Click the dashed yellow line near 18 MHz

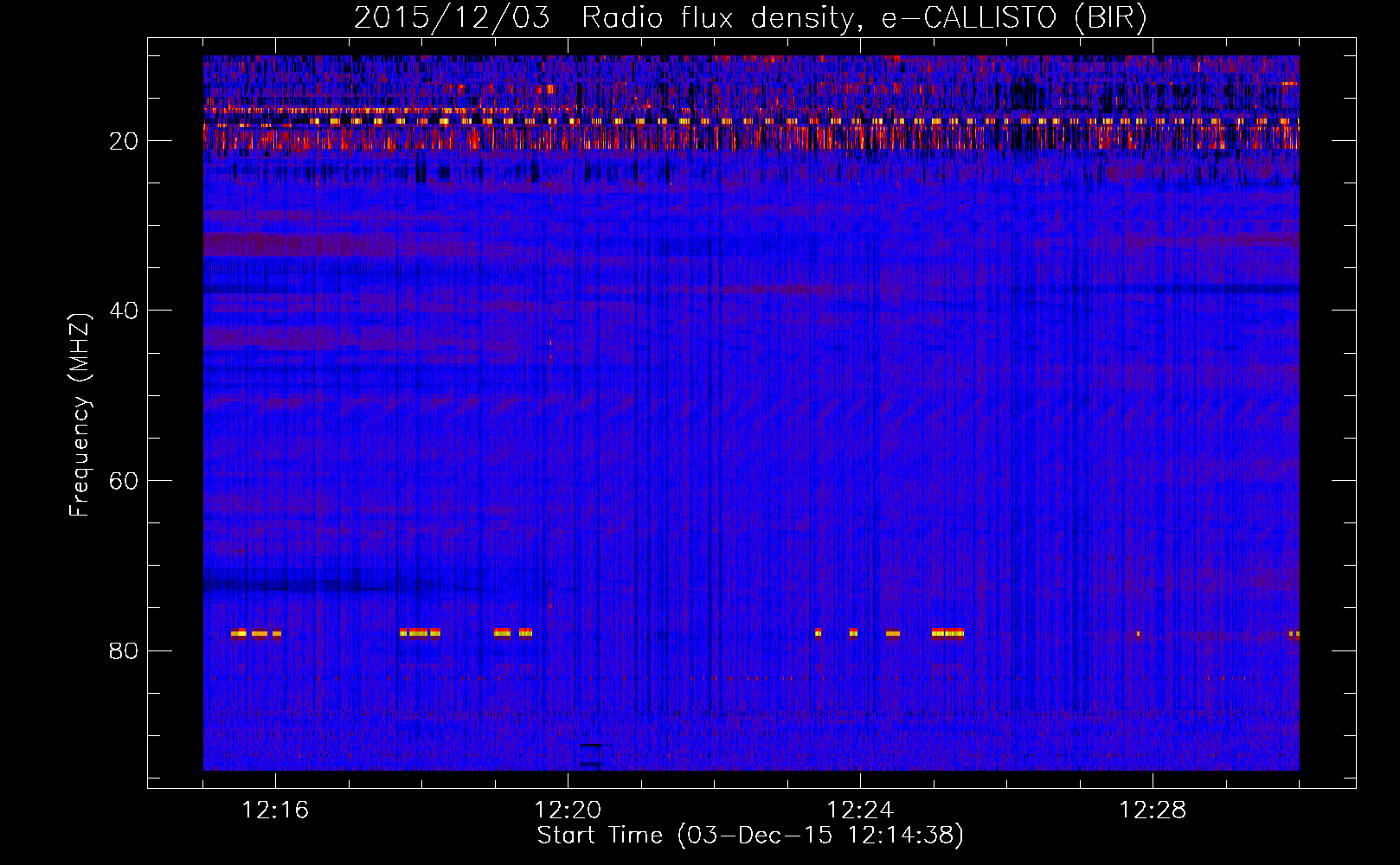click(779, 121)
